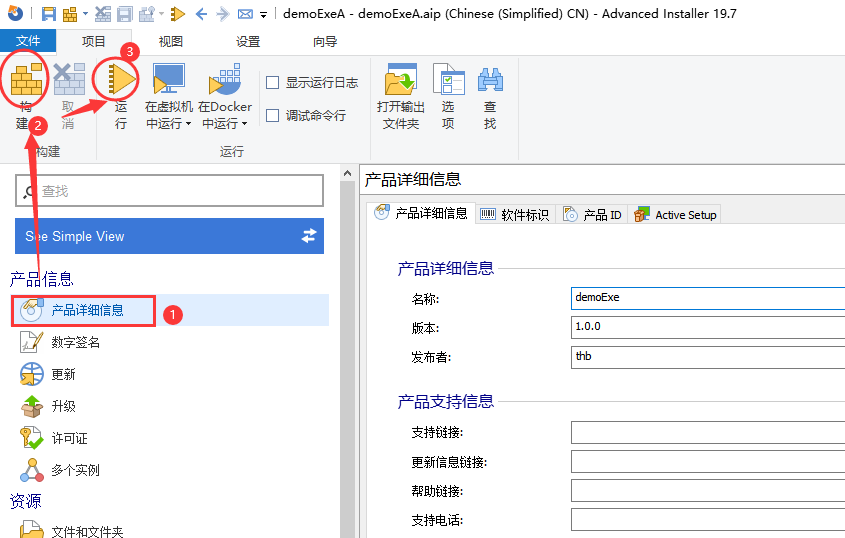This screenshot has width=845, height=538.
Task: Click the 构建 (Build) ribbon button
Action: click(x=25, y=96)
